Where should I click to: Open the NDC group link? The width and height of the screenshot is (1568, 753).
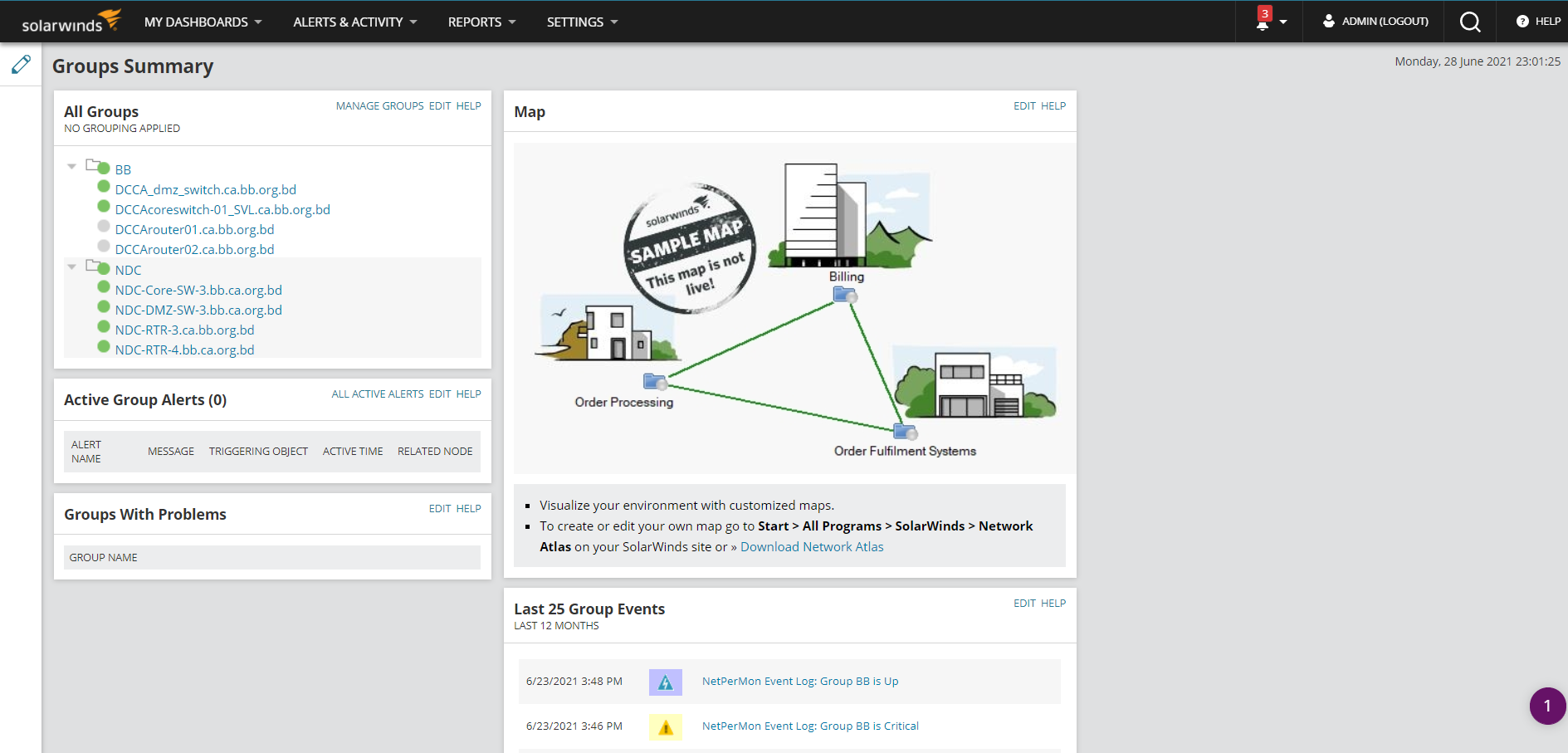(x=128, y=271)
